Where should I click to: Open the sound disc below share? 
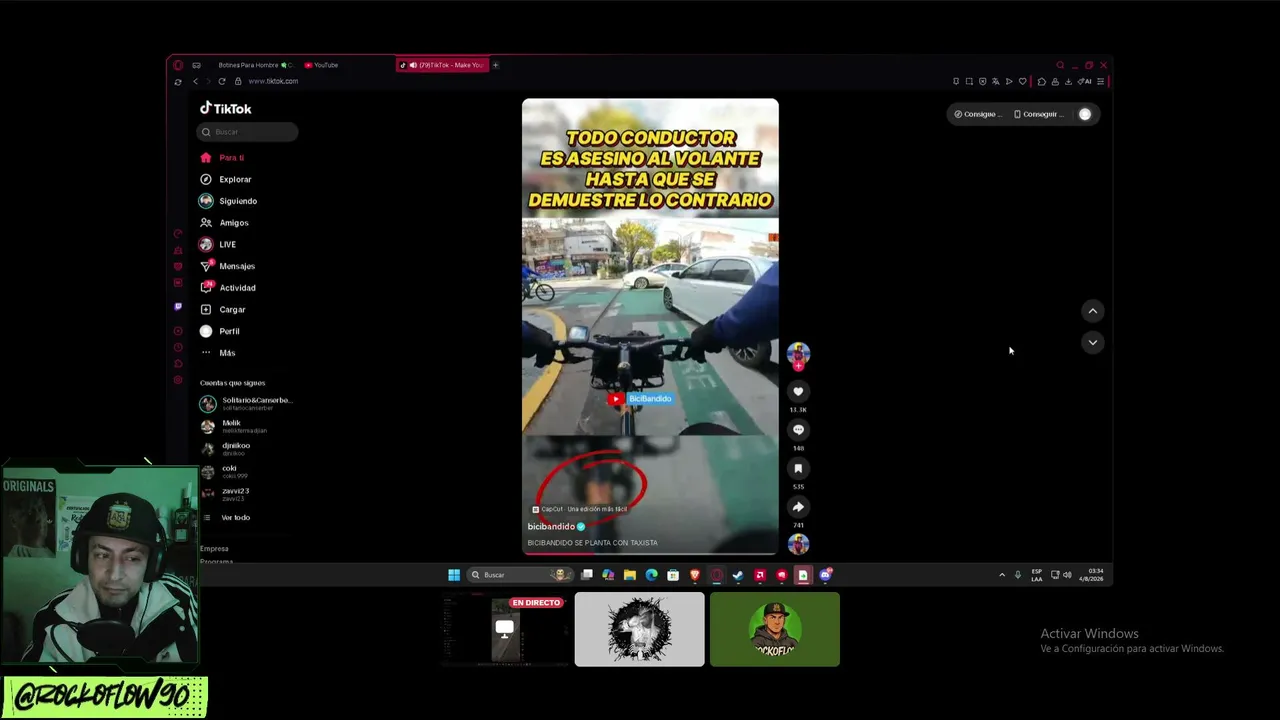798,543
